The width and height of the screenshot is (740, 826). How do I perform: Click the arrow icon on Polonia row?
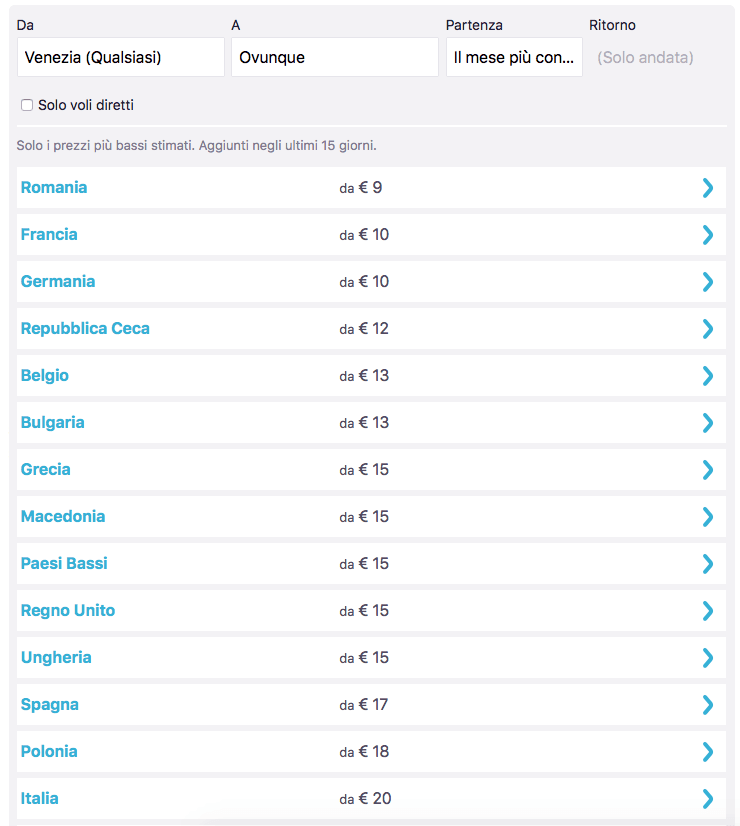coord(708,752)
